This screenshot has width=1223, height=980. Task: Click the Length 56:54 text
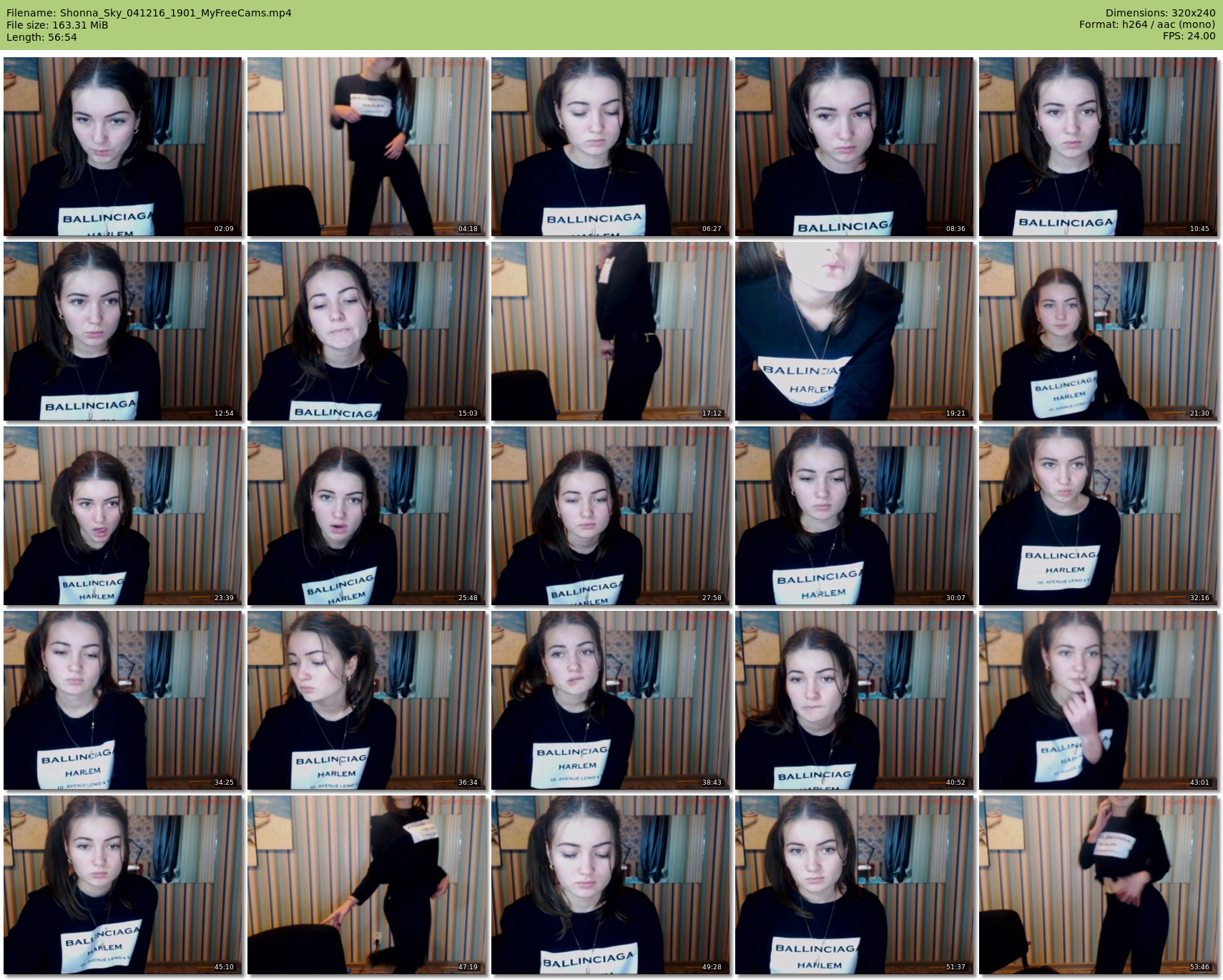pos(41,37)
